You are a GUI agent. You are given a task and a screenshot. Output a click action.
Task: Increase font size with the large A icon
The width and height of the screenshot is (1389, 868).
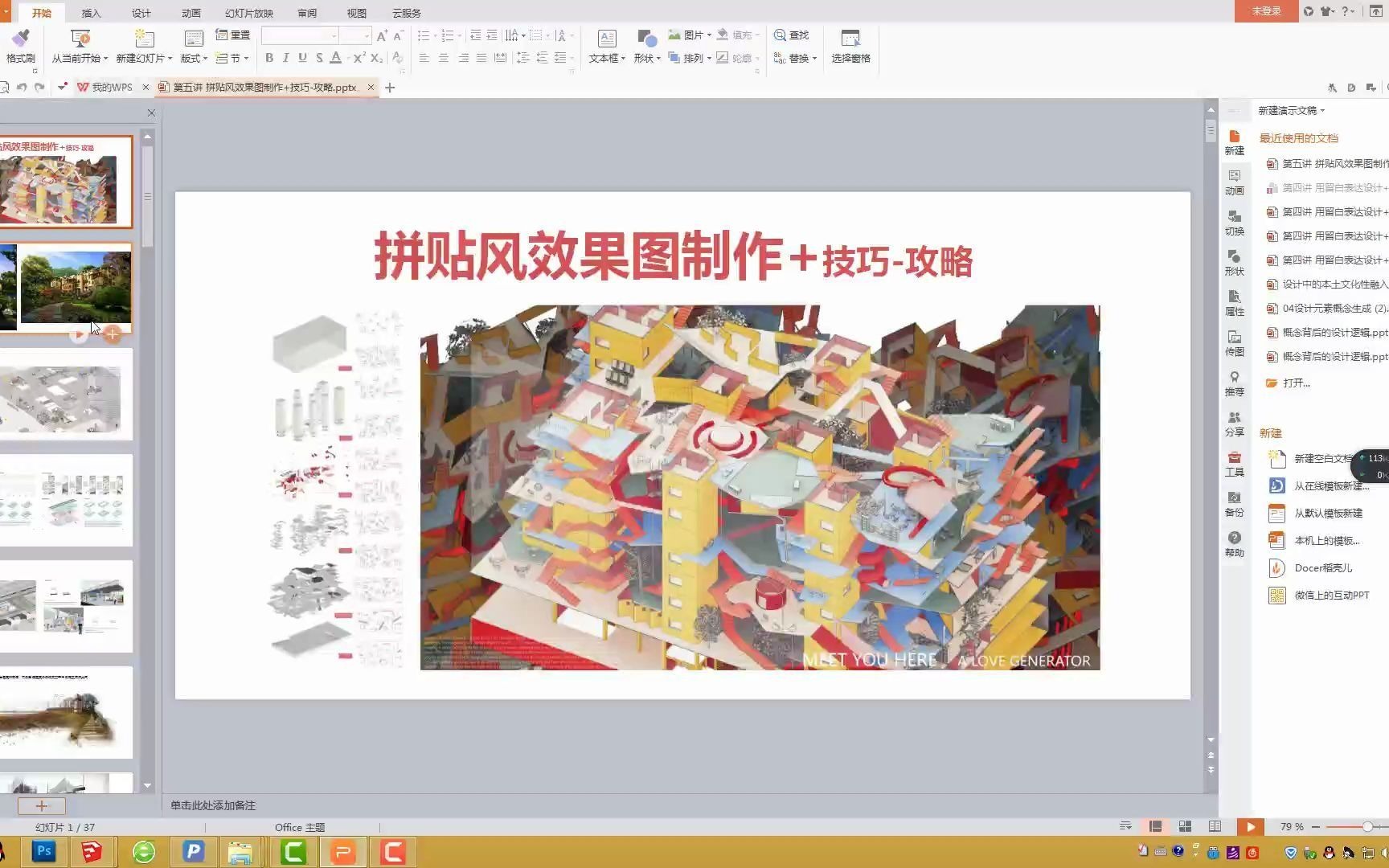(382, 35)
